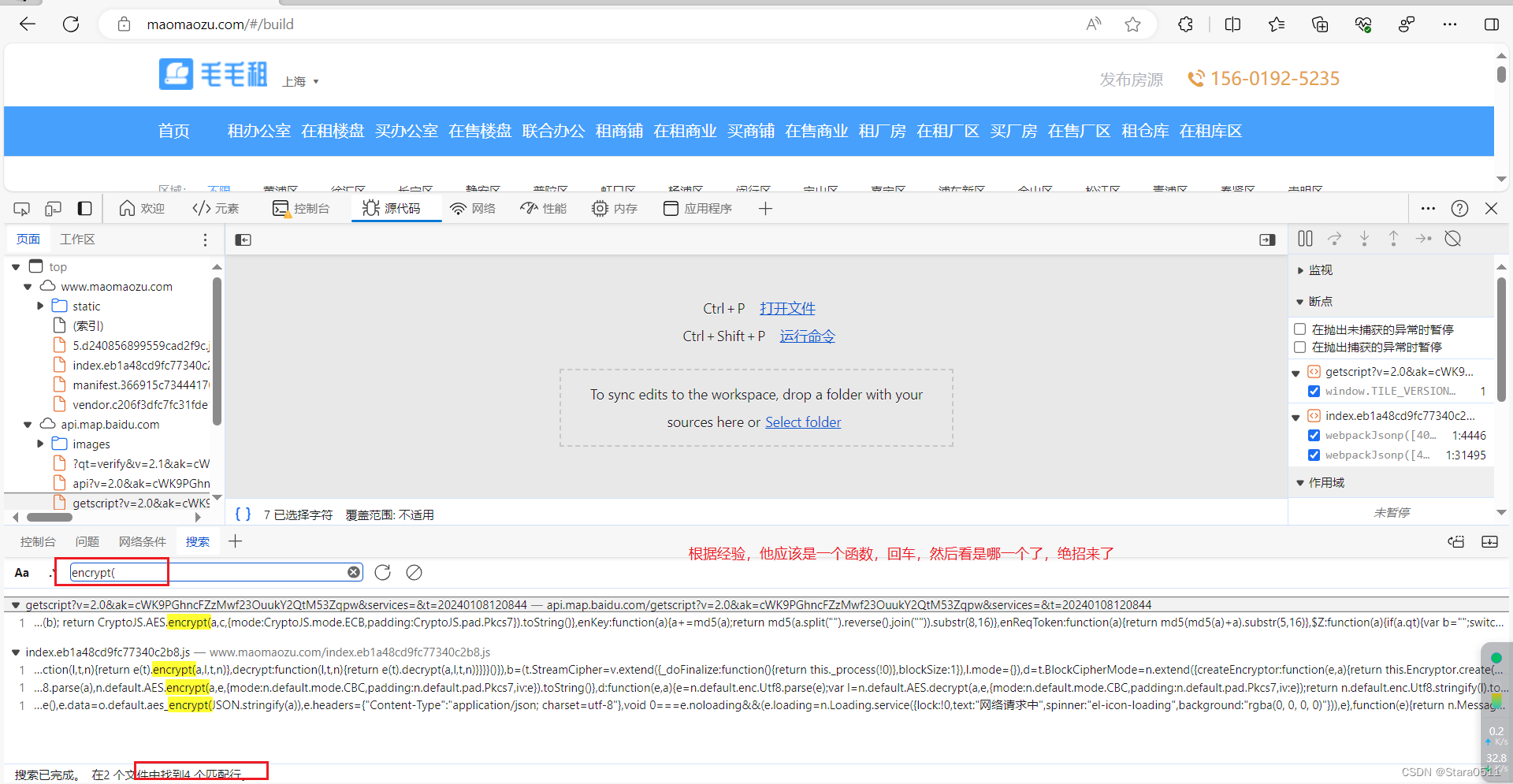Switch to 元素 Elements tab
The height and width of the screenshot is (784, 1513).
pos(216,209)
